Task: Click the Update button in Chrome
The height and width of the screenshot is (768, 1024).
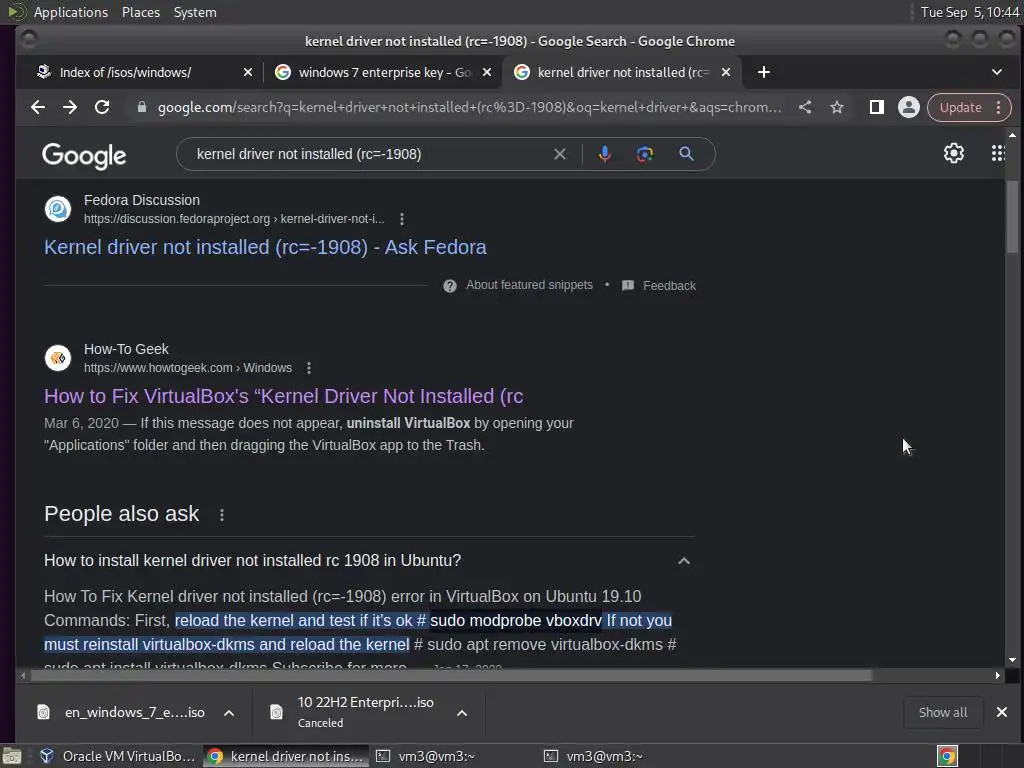Action: (960, 108)
